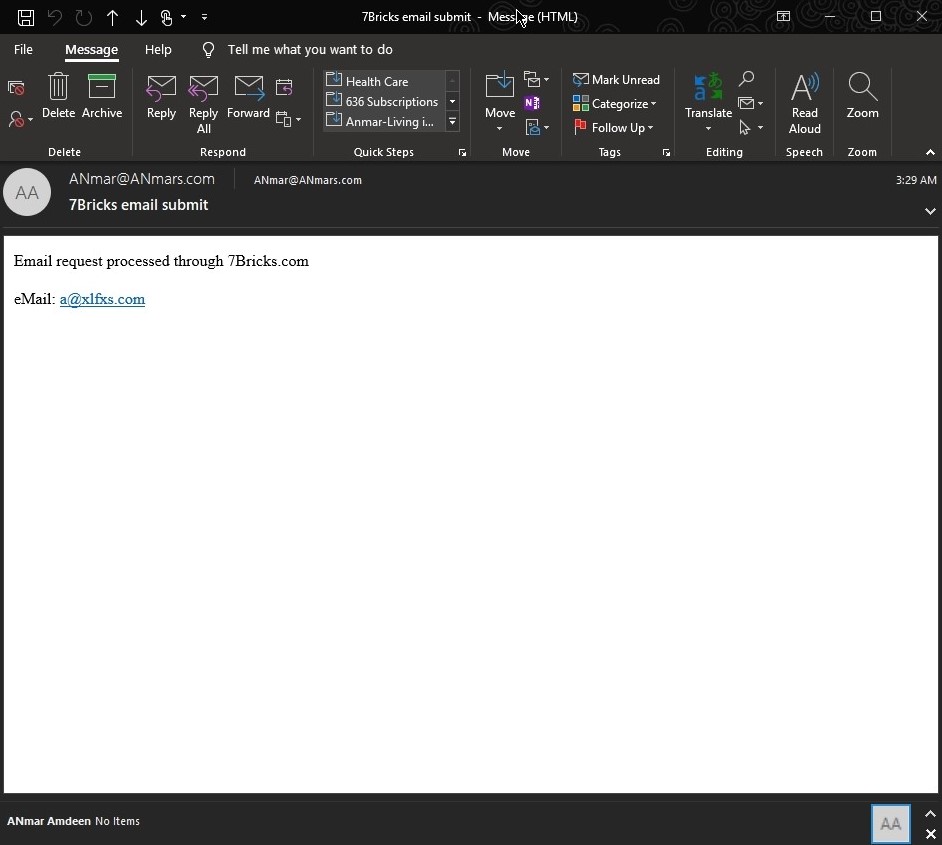Open the File menu

pos(23,50)
